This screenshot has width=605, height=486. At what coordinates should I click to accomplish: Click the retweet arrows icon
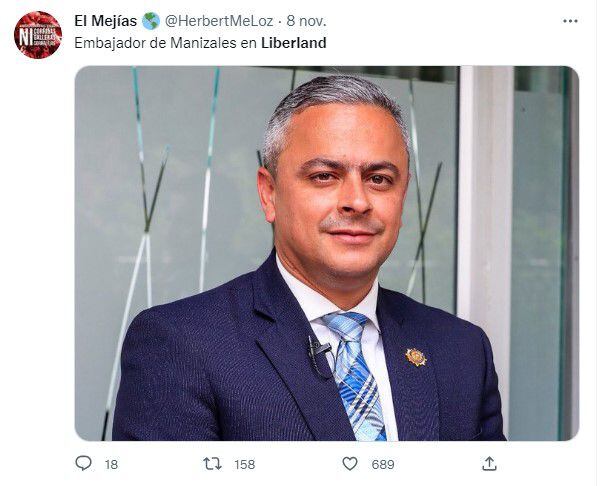point(212,463)
